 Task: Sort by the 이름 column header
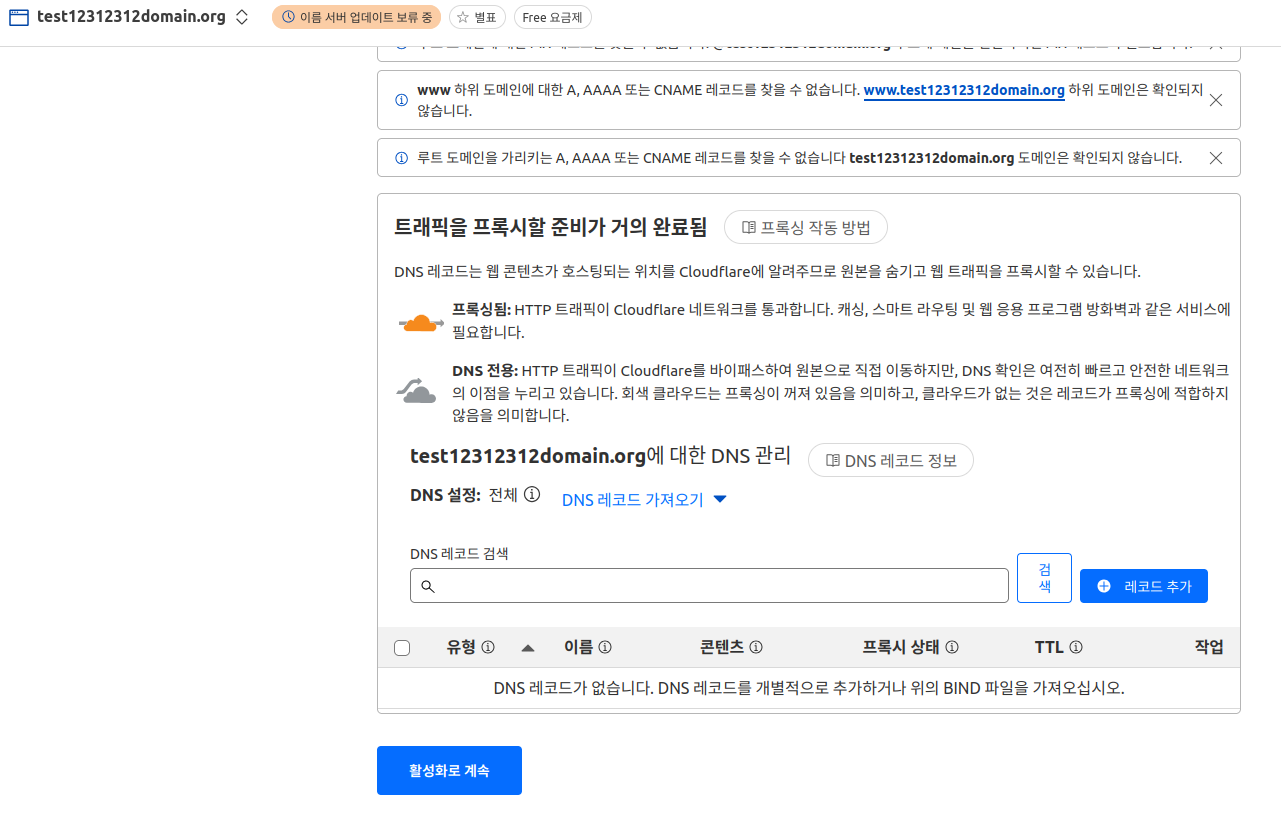[x=578, y=647]
